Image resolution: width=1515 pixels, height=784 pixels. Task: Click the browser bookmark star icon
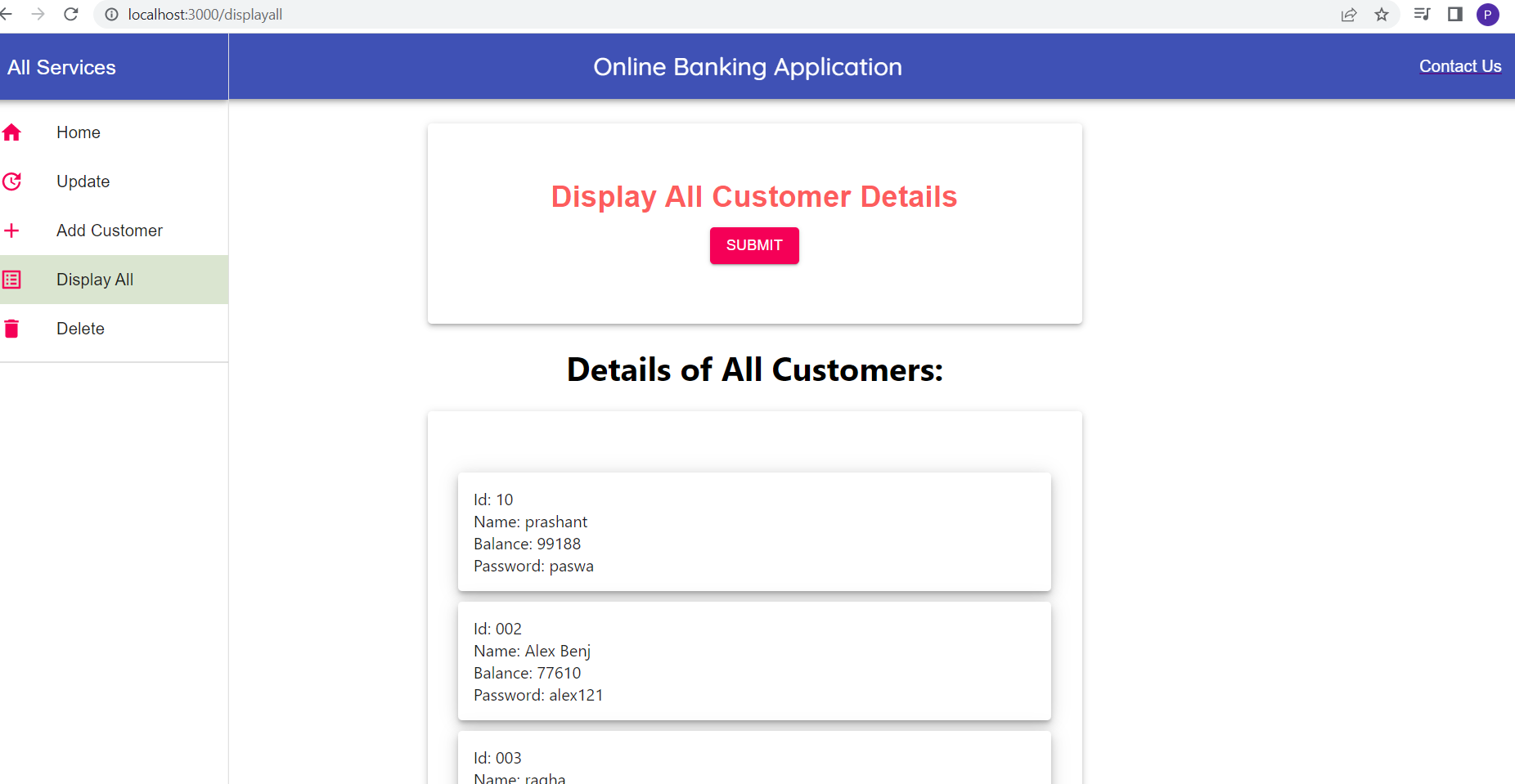coord(1382,14)
